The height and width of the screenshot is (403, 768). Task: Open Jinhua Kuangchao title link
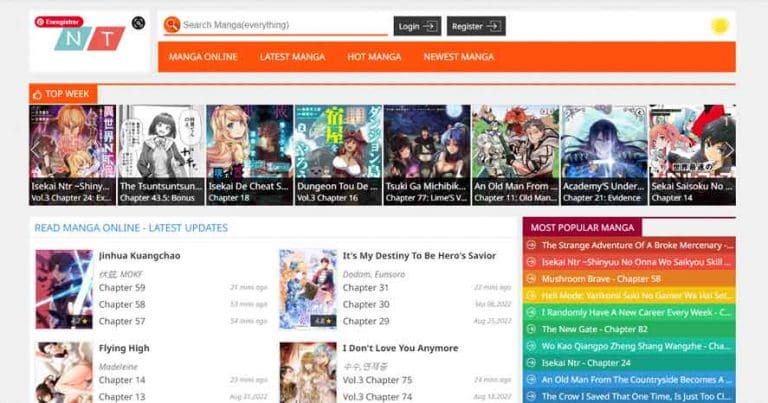[140, 256]
